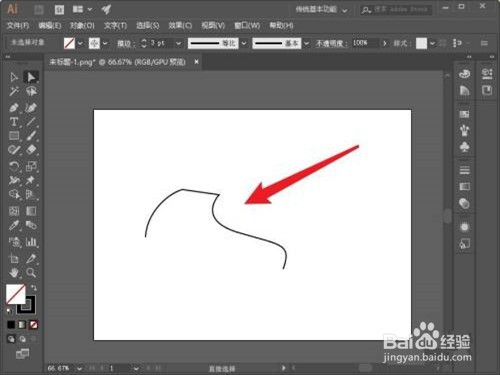The width and height of the screenshot is (500, 375).
Task: Select the Mesh tool
Action: (14, 211)
